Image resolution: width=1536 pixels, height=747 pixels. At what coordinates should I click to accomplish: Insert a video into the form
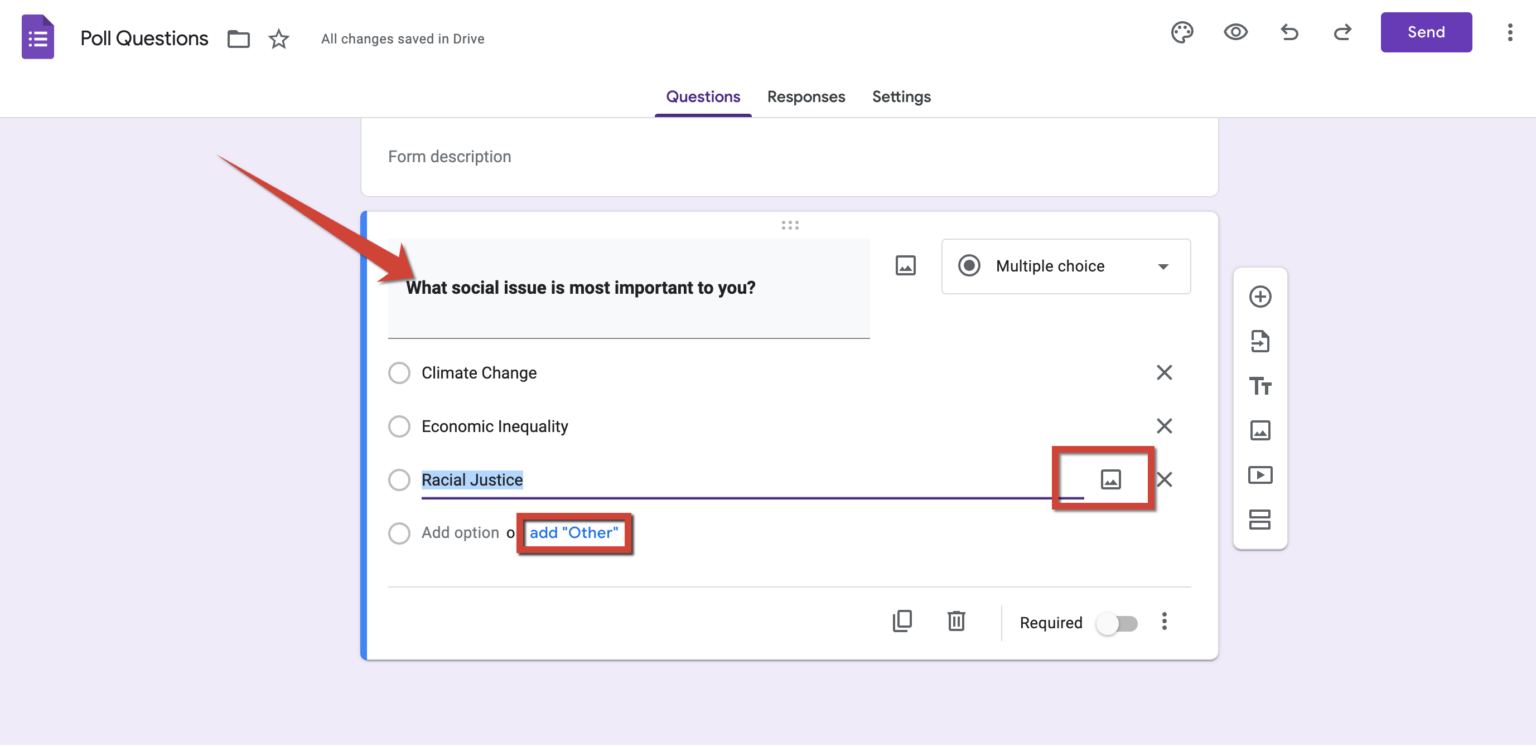point(1260,475)
